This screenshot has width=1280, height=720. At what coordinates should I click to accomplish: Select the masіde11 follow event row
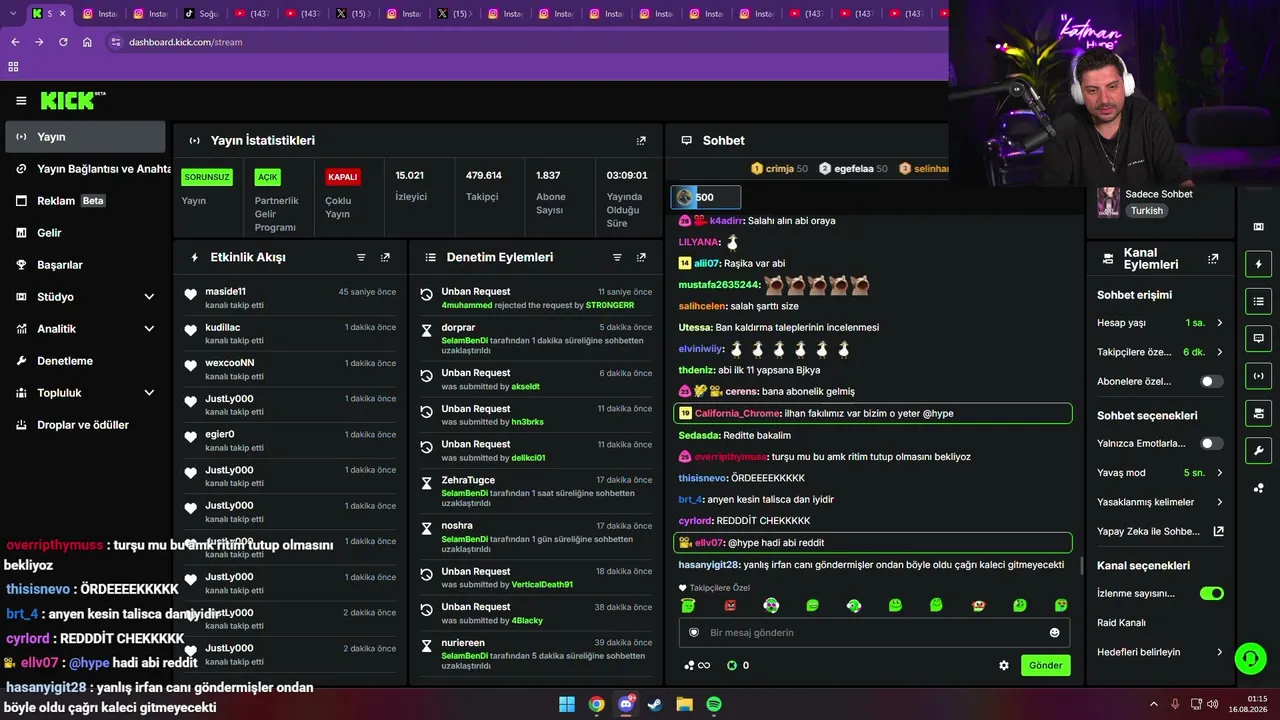point(290,298)
